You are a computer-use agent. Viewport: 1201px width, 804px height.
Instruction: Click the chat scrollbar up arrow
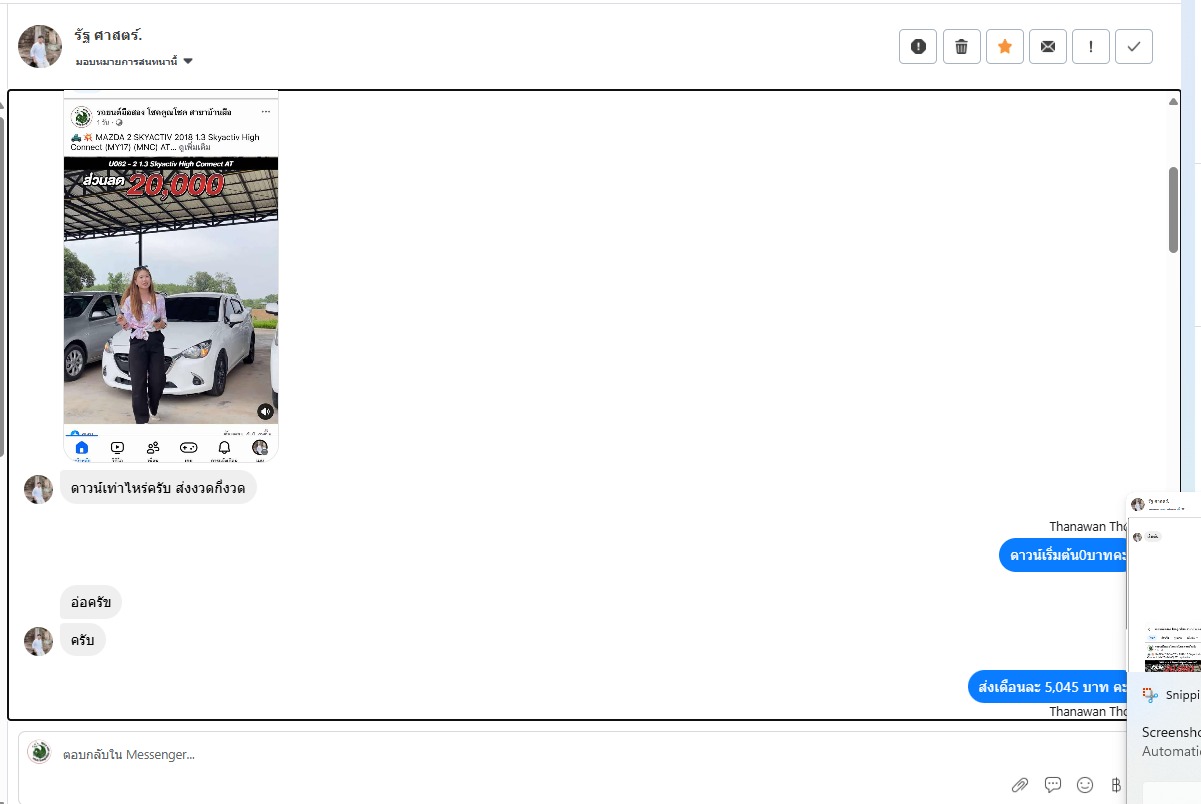1173,101
